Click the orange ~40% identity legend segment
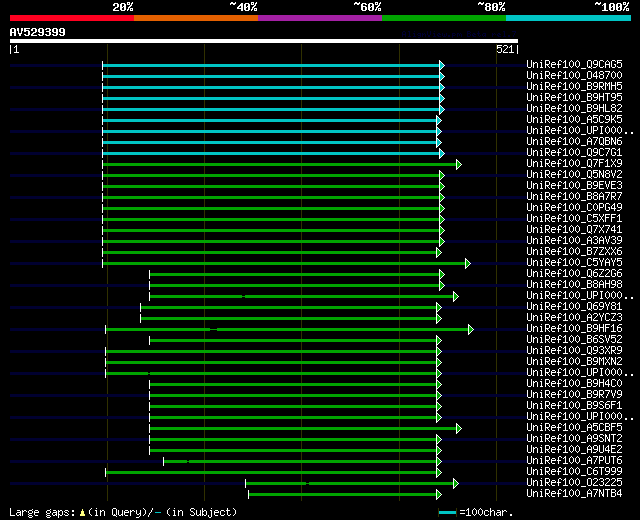The image size is (640, 520). coord(195,17)
